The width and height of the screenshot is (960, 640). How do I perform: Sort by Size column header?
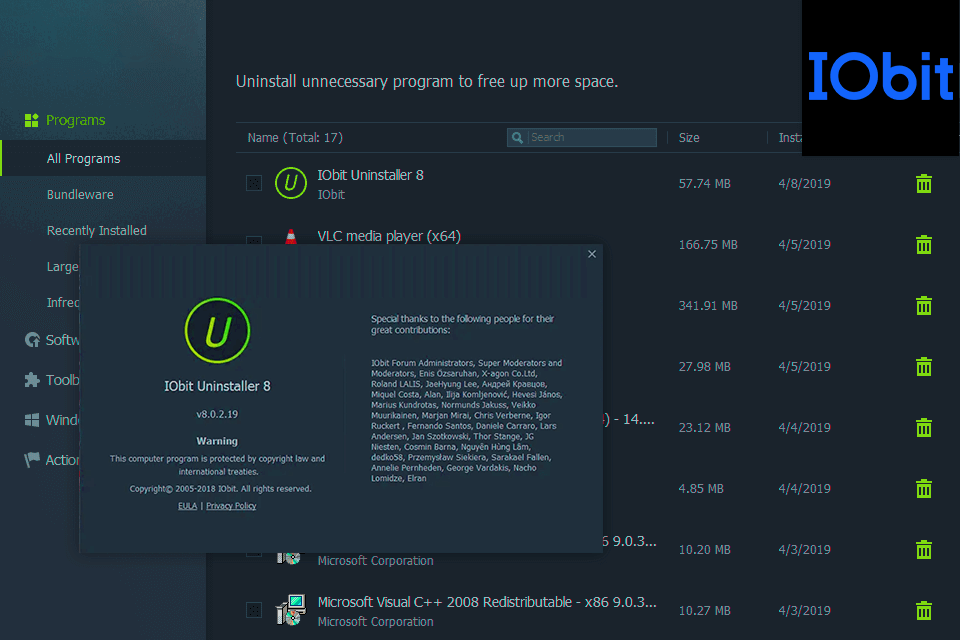pyautogui.click(x=689, y=138)
